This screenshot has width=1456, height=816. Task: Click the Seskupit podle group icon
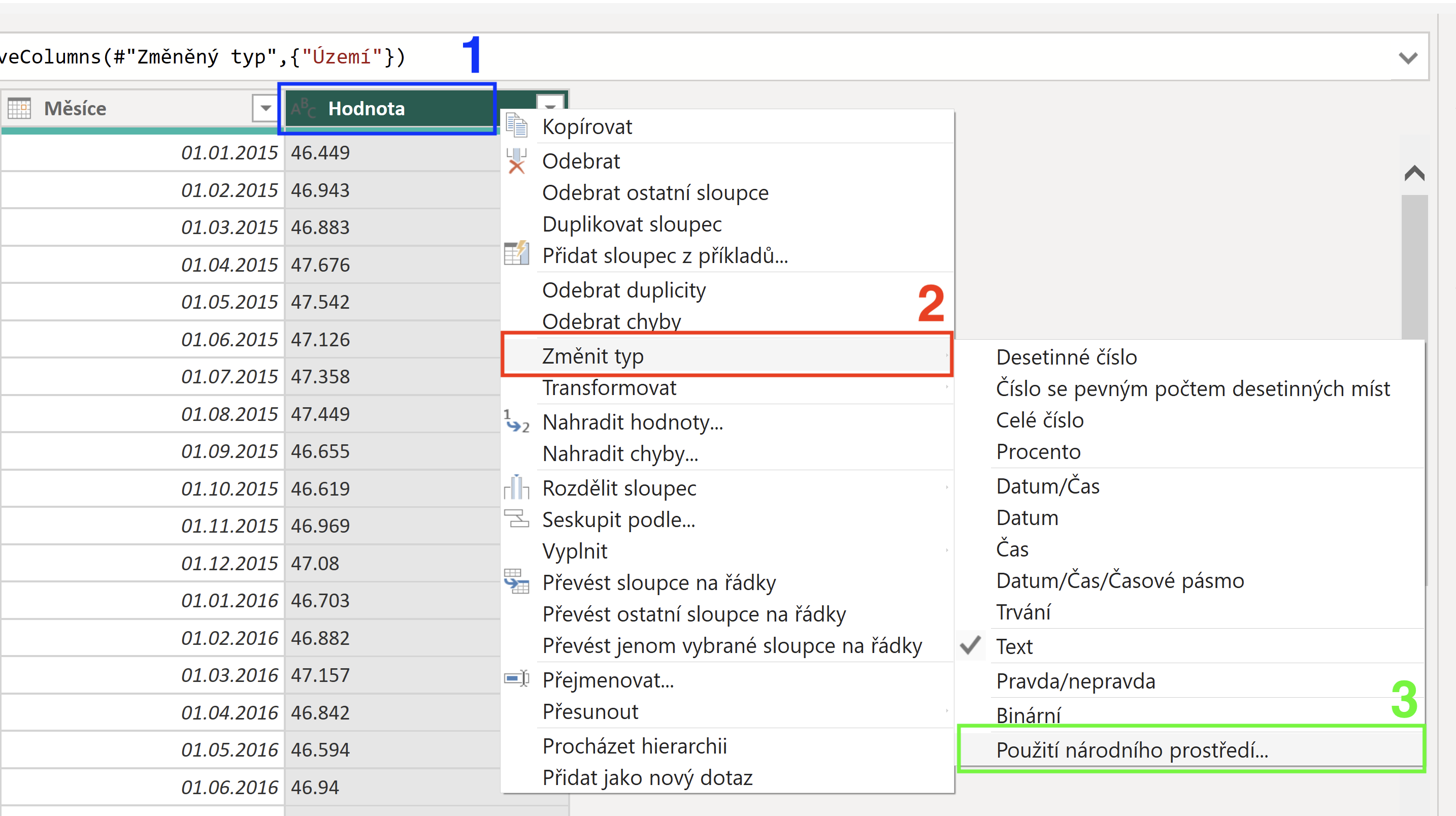click(516, 518)
